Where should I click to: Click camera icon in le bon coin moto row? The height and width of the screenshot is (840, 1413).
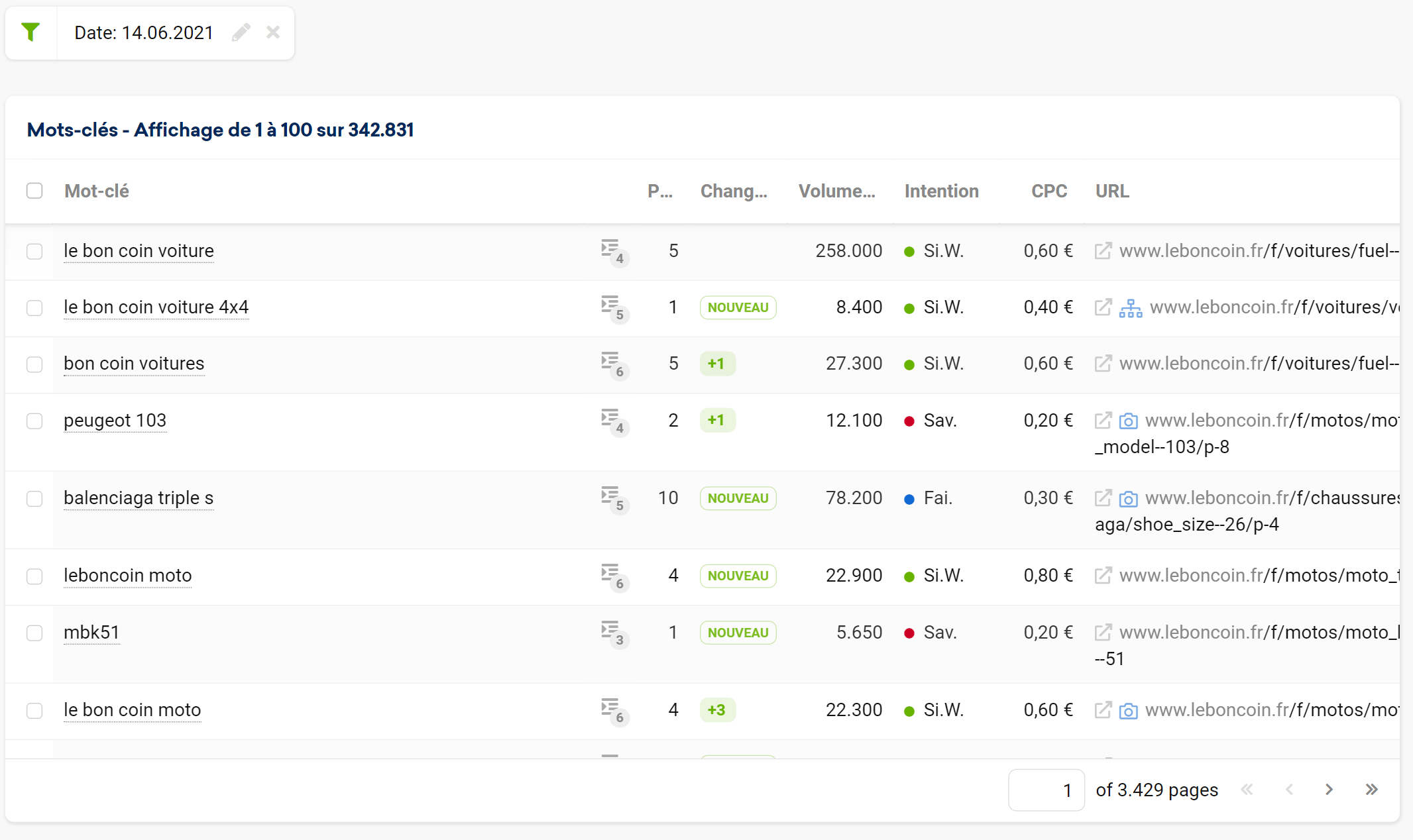(1128, 711)
